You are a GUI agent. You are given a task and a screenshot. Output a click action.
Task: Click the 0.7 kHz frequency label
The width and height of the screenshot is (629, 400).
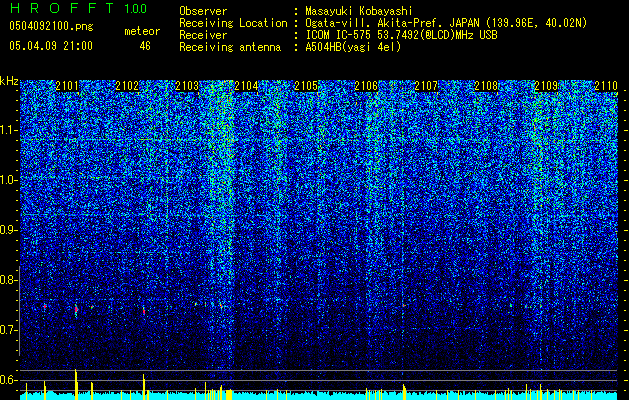[x=8, y=330]
